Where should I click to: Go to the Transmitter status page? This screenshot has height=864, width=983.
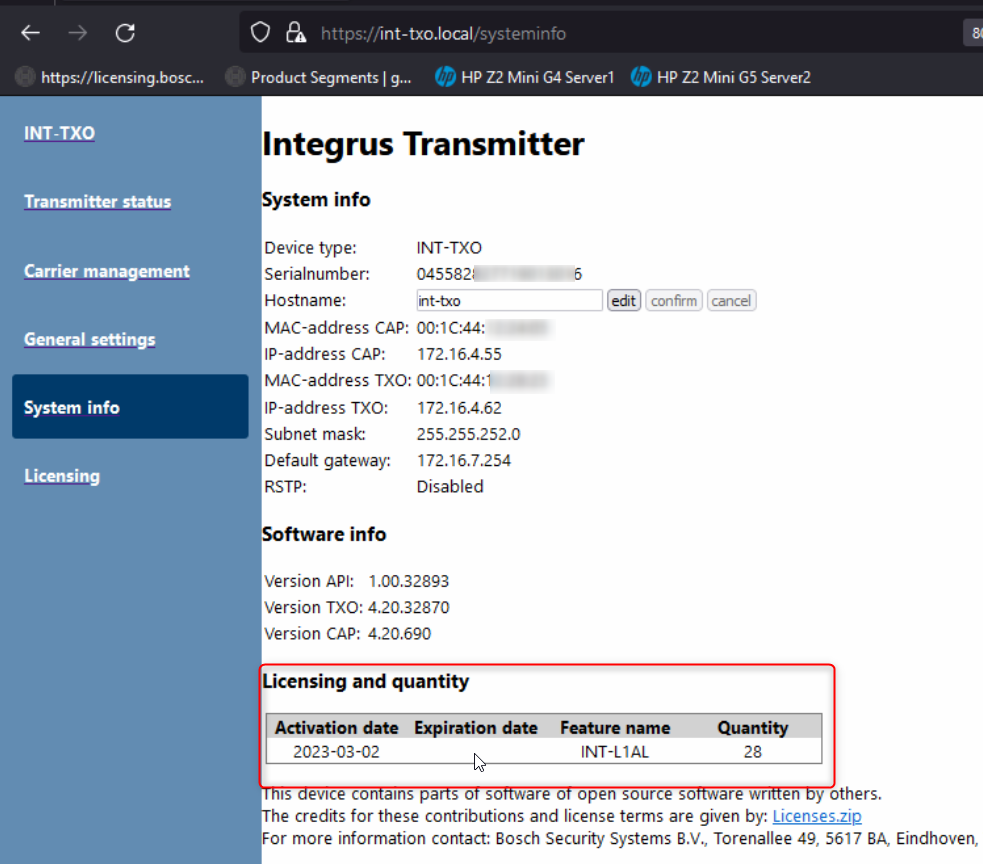tap(97, 202)
